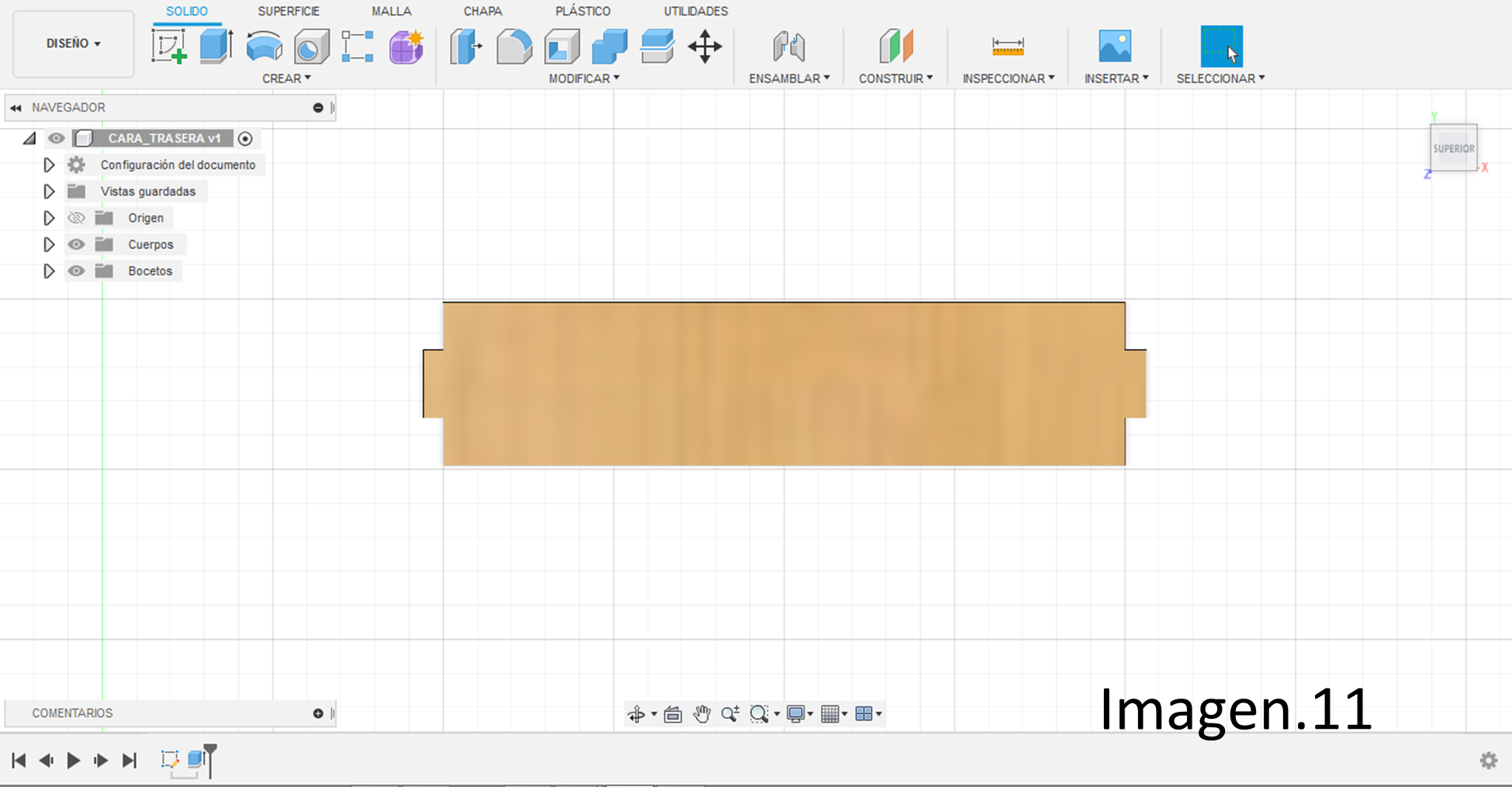Click the CARA_TRASERA v1 component name
1512x787 pixels.
click(x=164, y=138)
